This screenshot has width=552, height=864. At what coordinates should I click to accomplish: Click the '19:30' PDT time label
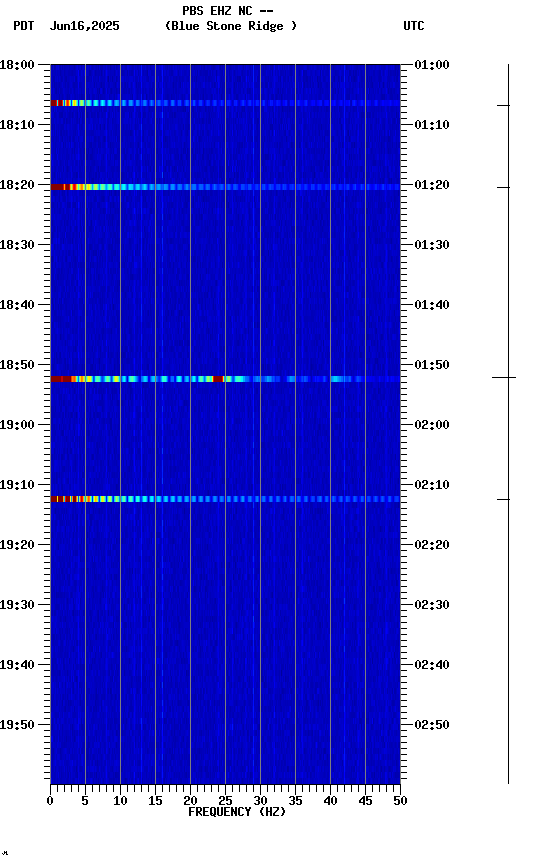[17, 605]
